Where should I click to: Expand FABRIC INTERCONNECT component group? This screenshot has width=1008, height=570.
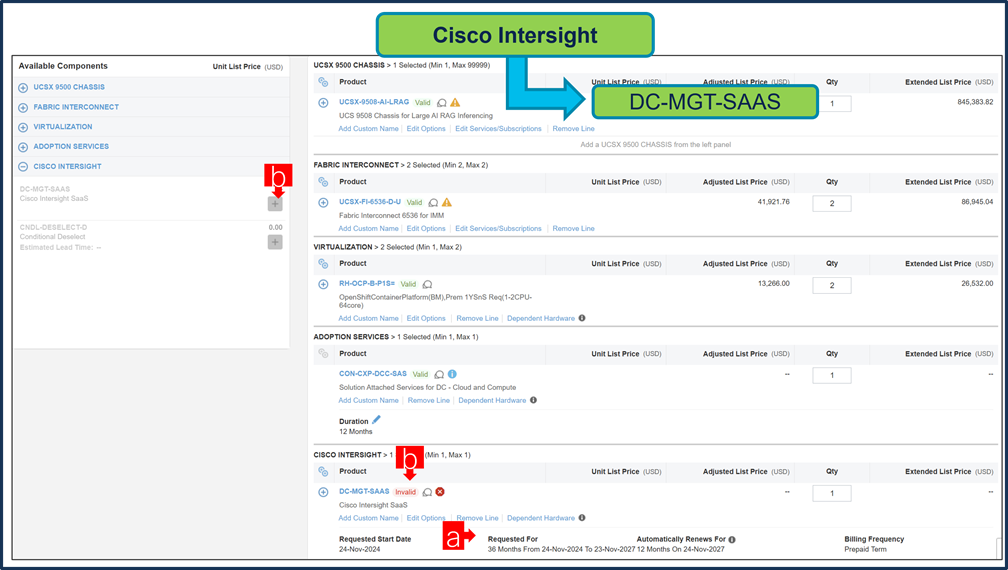click(23, 107)
